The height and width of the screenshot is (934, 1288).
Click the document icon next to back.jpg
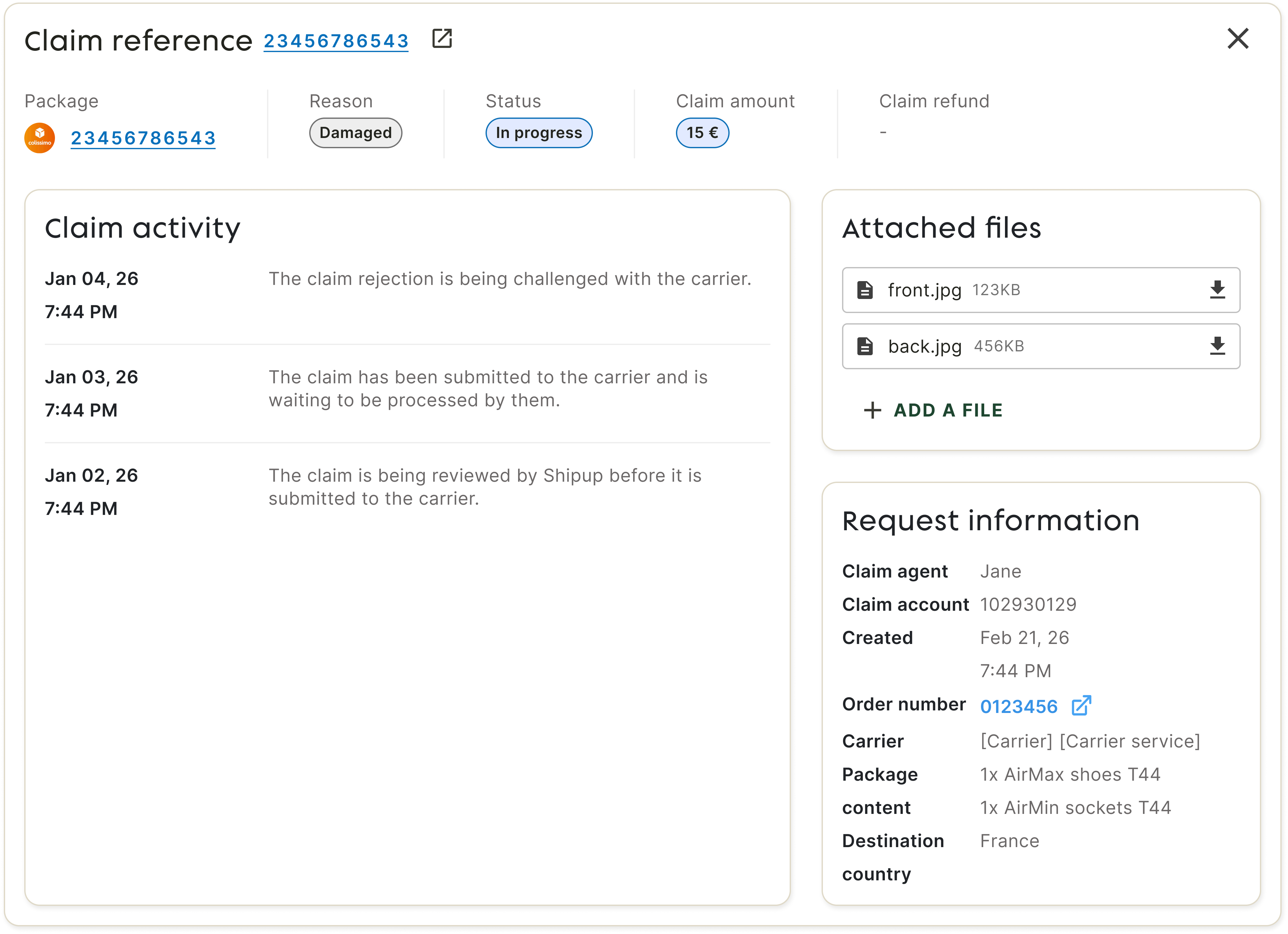pyautogui.click(x=864, y=346)
